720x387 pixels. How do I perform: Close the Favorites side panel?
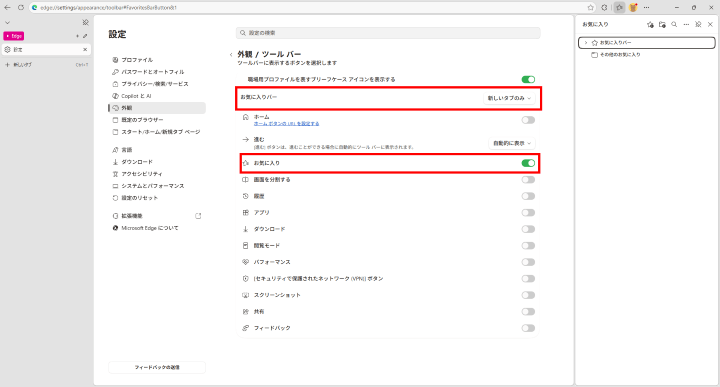click(x=710, y=24)
